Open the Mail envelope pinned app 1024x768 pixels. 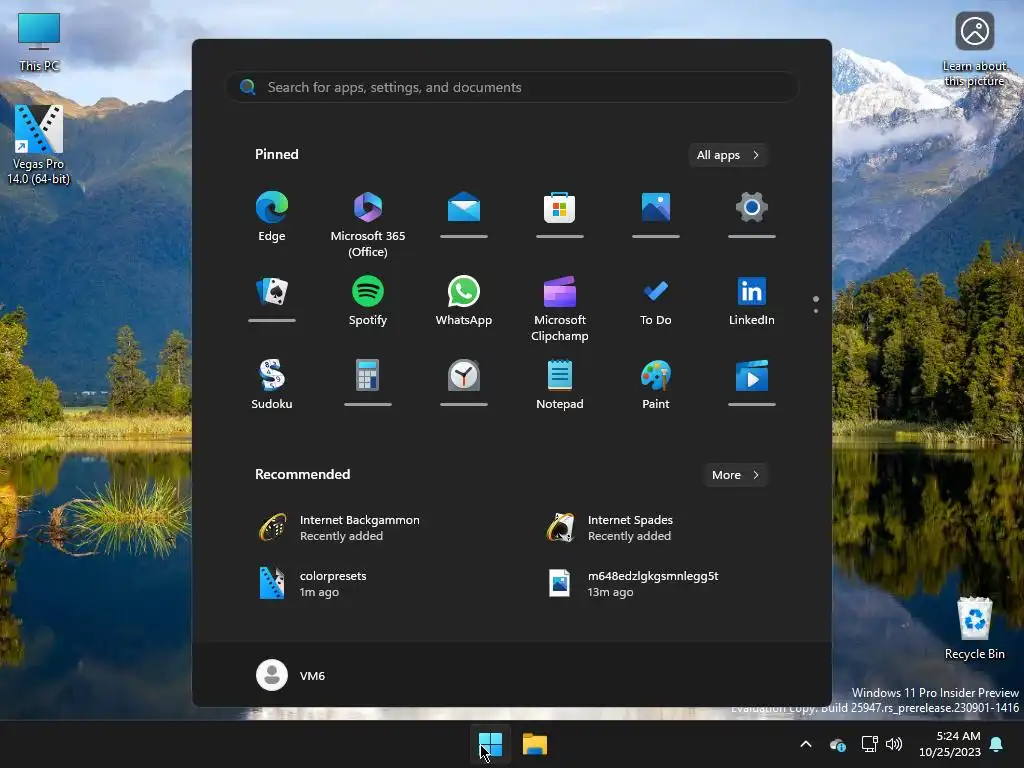coord(464,215)
